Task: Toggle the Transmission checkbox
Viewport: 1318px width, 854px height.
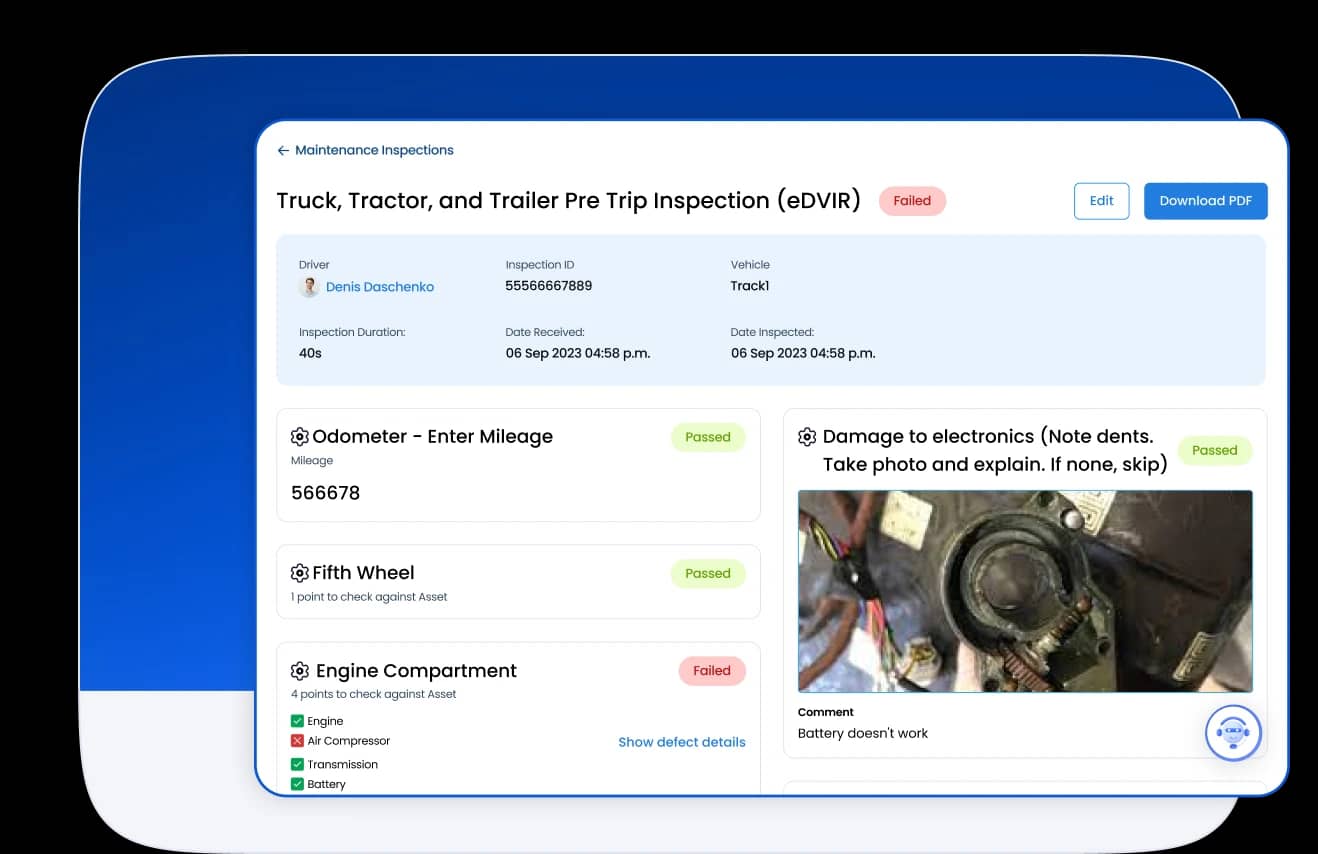Action: pyautogui.click(x=297, y=763)
